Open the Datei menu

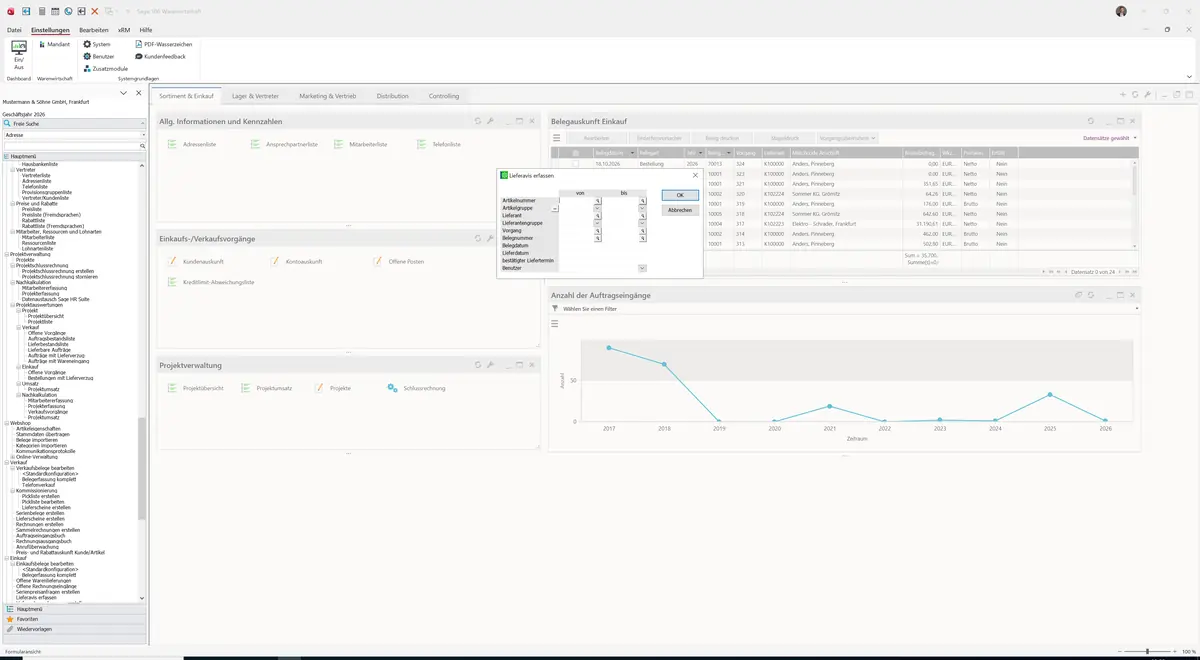14,30
